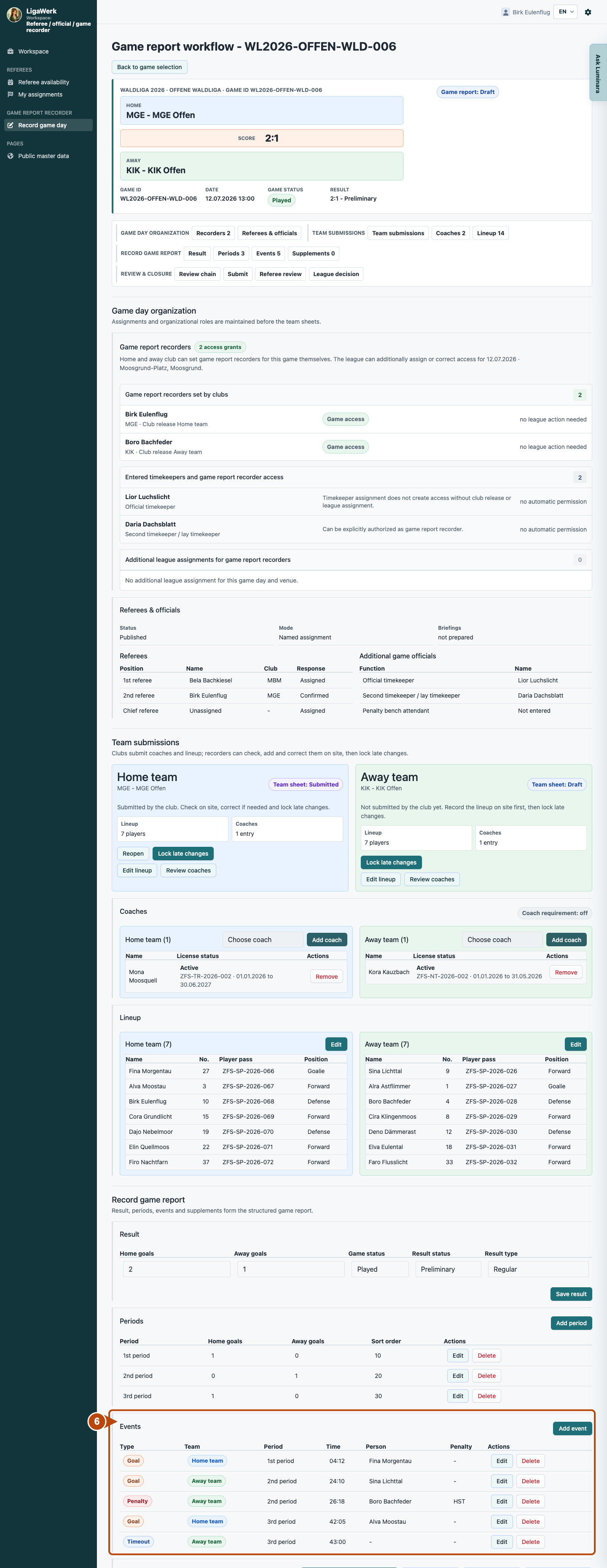Click Save result button
607x1568 pixels.
pyautogui.click(x=571, y=1294)
